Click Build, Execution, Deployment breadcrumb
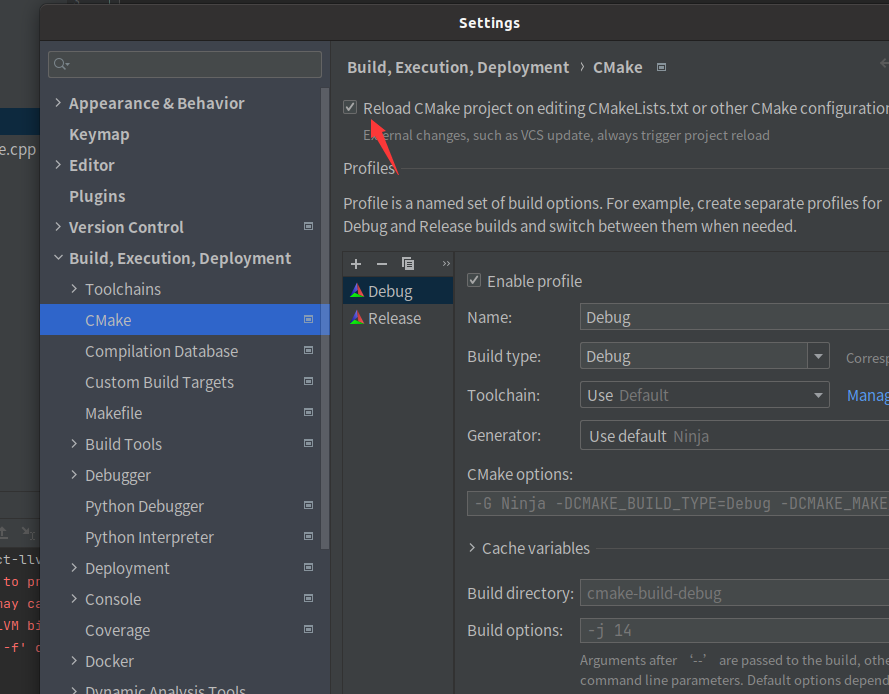 pyautogui.click(x=458, y=67)
